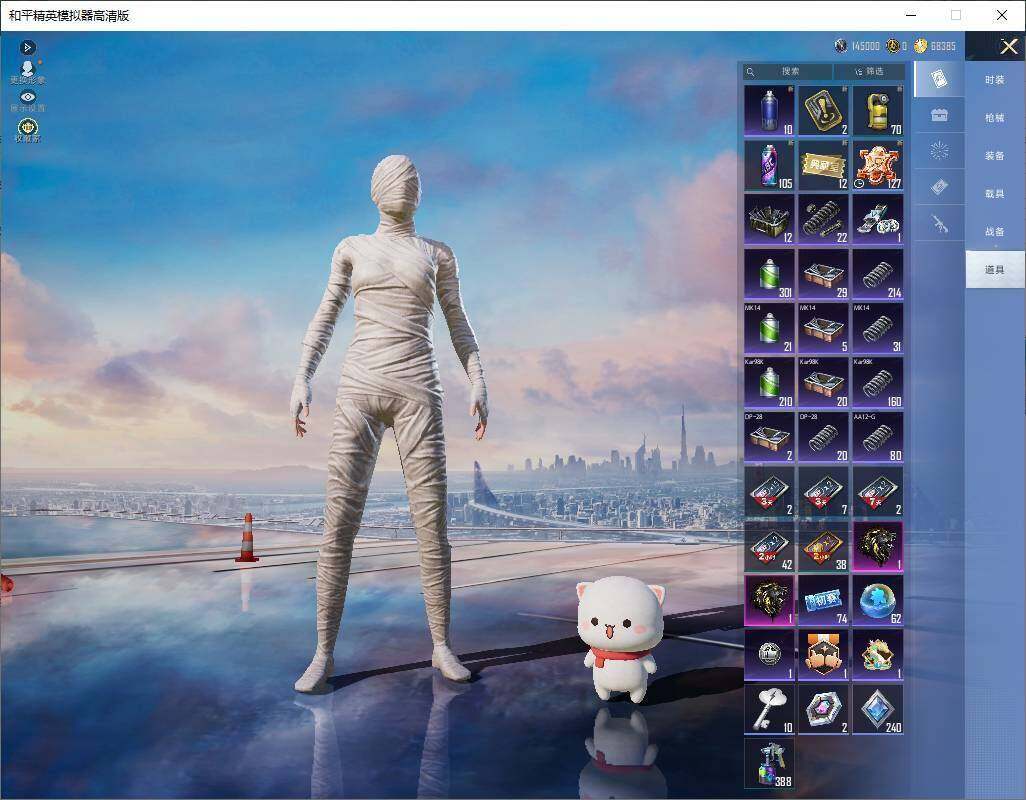
Task: Select the Kar98K material box item
Action: point(824,383)
